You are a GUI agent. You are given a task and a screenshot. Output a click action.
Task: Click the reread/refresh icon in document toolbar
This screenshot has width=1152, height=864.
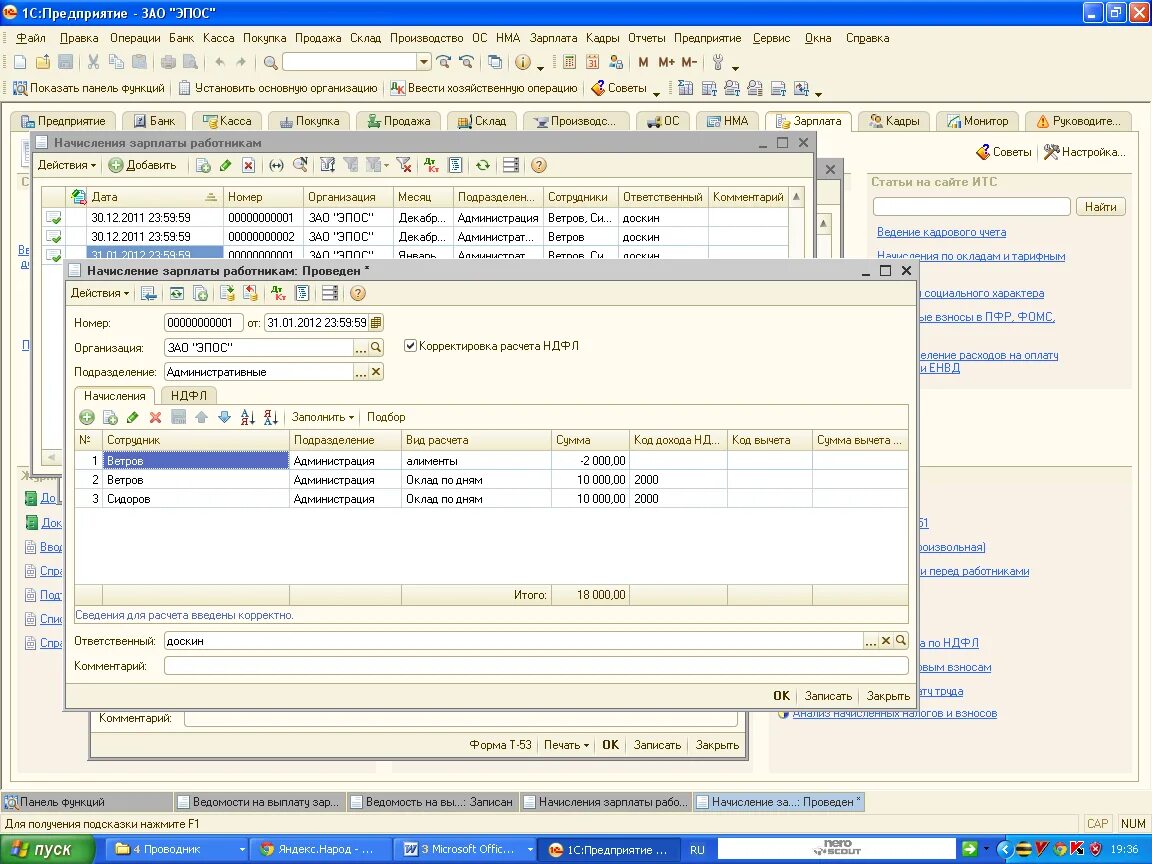tap(177, 293)
